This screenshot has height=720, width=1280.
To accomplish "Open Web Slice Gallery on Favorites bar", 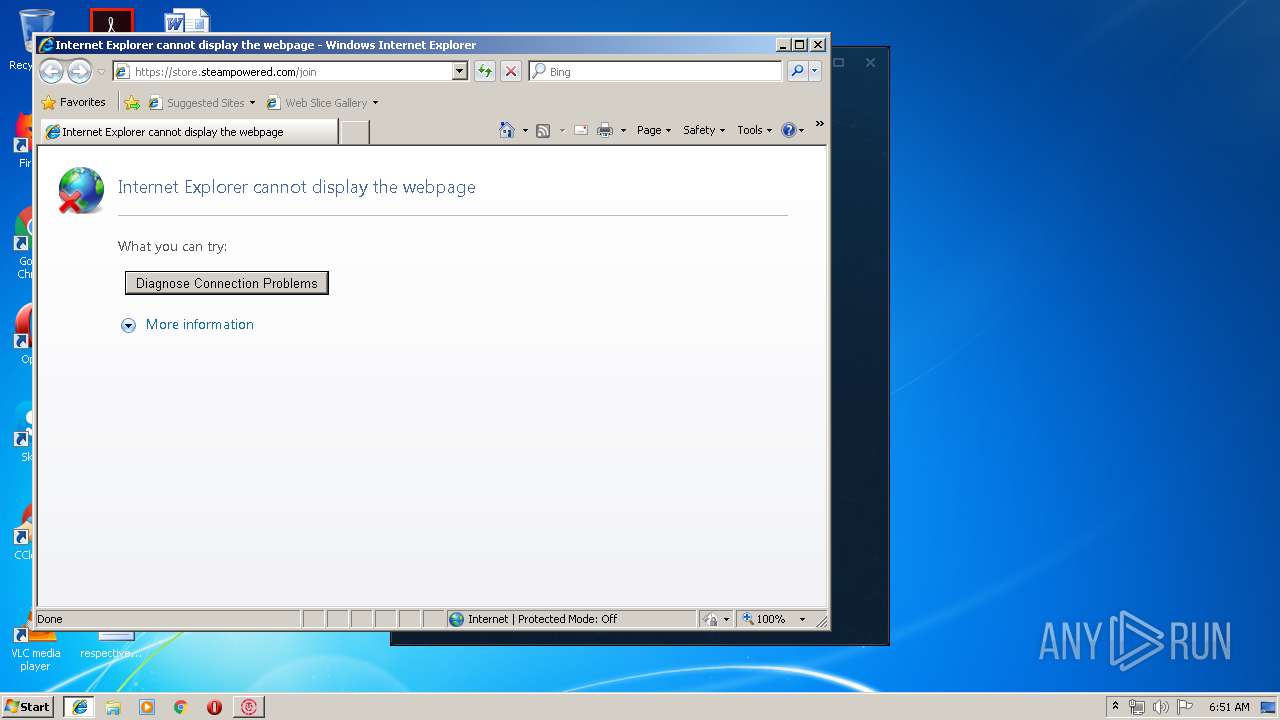I will (x=318, y=102).
